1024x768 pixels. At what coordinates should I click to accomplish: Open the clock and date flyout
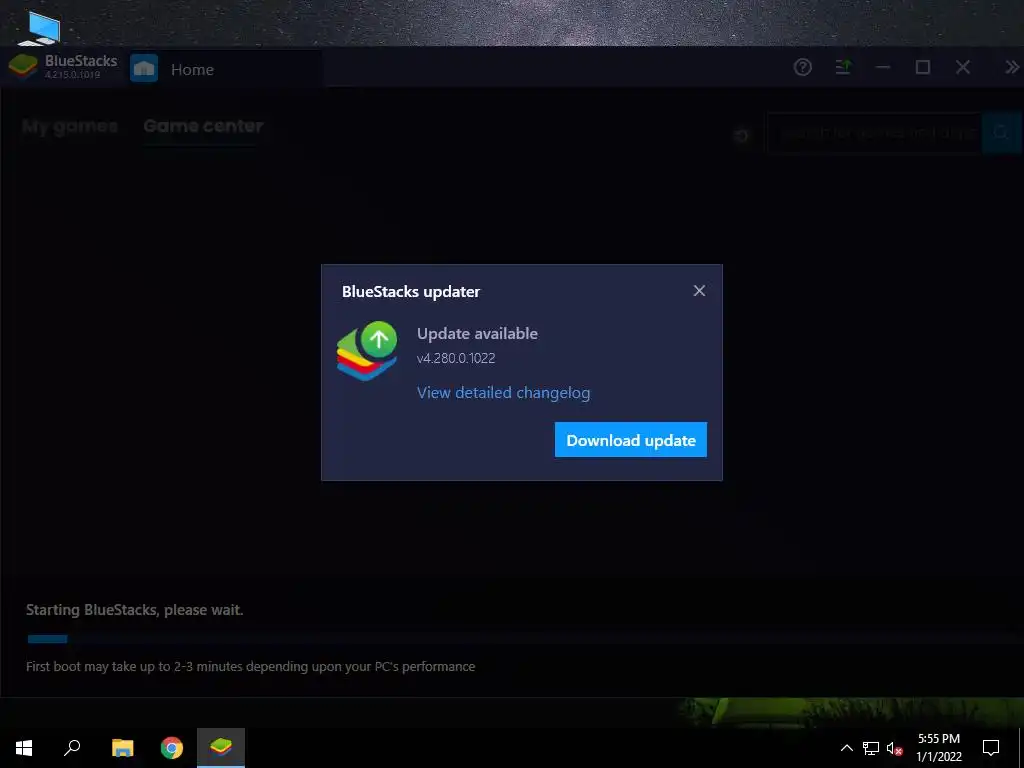click(938, 748)
